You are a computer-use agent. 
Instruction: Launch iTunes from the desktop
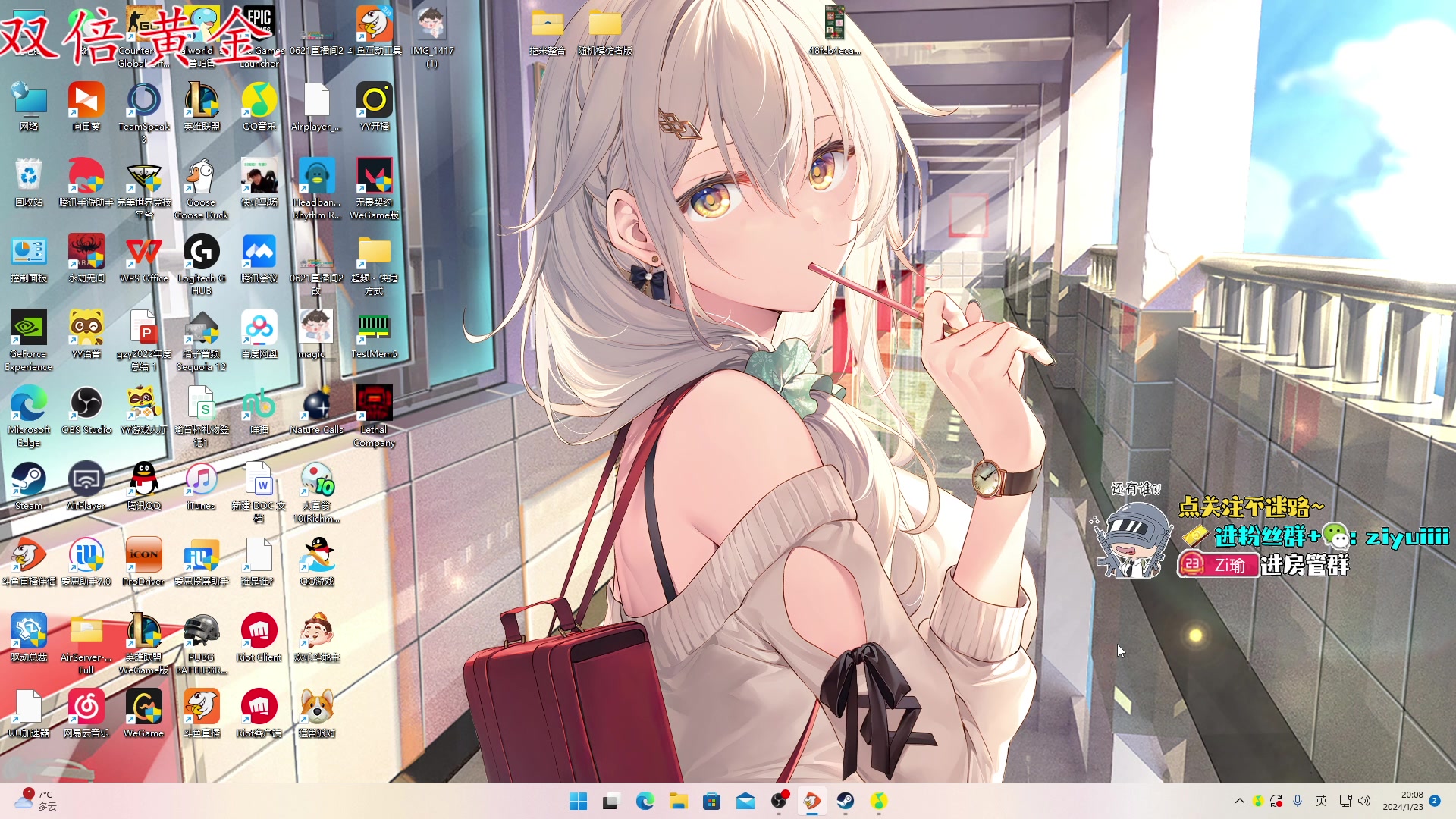(x=201, y=486)
